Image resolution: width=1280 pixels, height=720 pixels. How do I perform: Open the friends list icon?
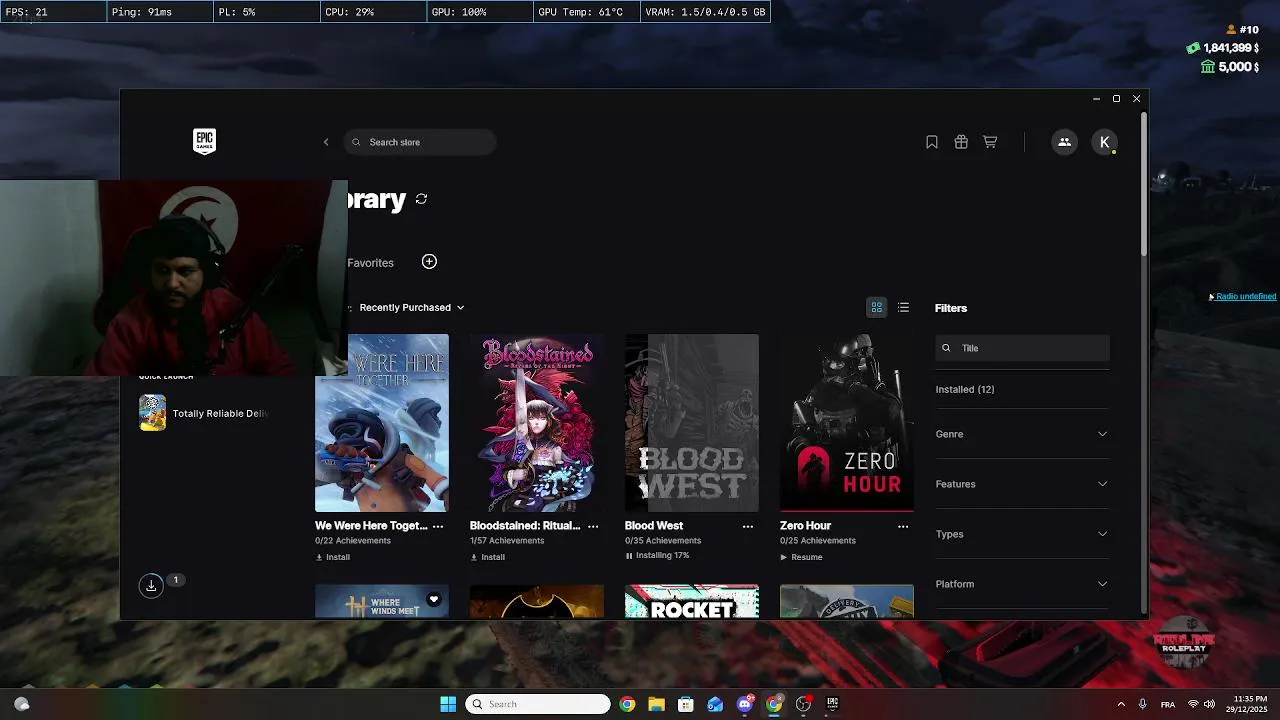click(1064, 142)
